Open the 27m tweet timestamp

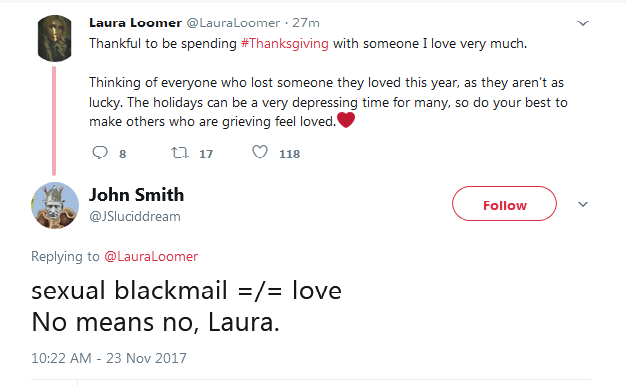[x=306, y=23]
